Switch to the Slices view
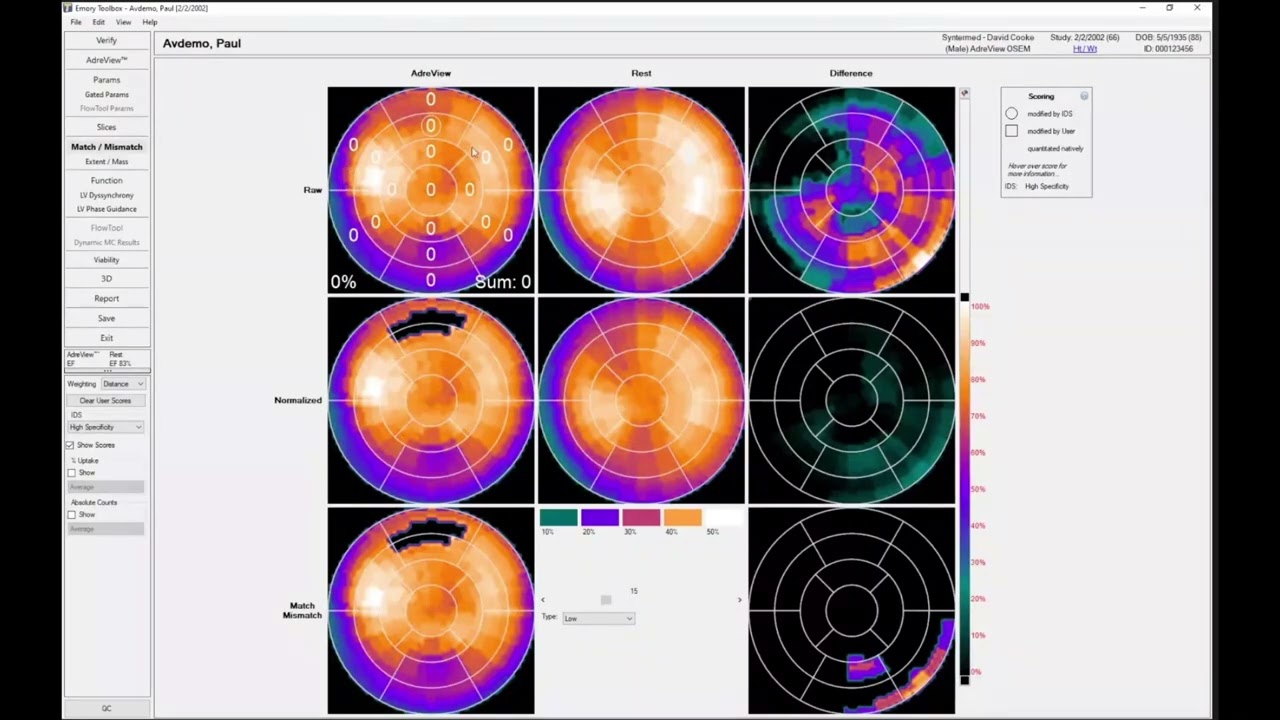The image size is (1280, 720). click(107, 127)
